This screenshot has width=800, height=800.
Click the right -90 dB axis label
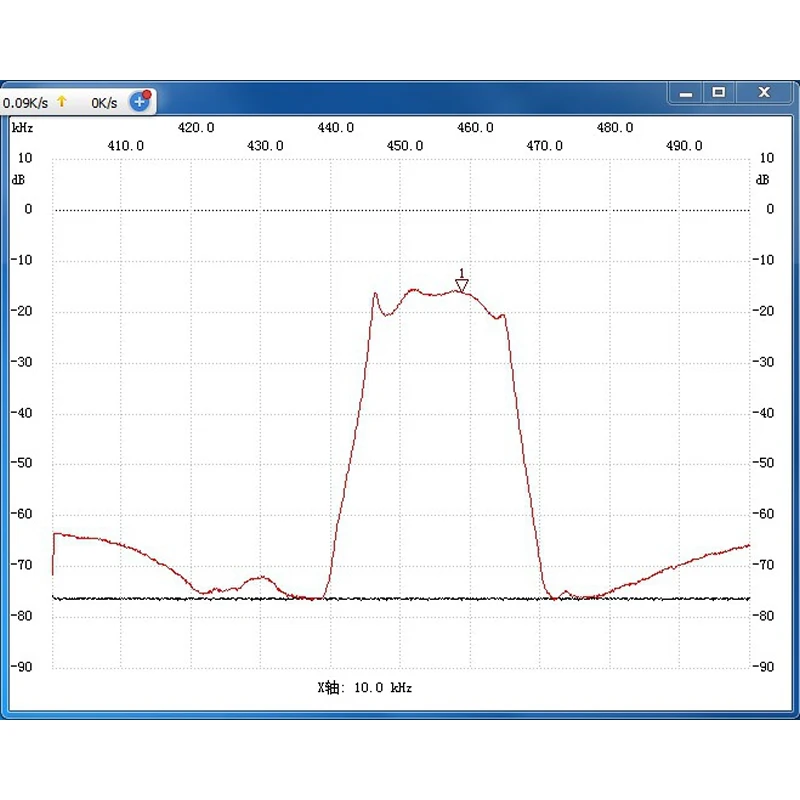pyautogui.click(x=764, y=667)
